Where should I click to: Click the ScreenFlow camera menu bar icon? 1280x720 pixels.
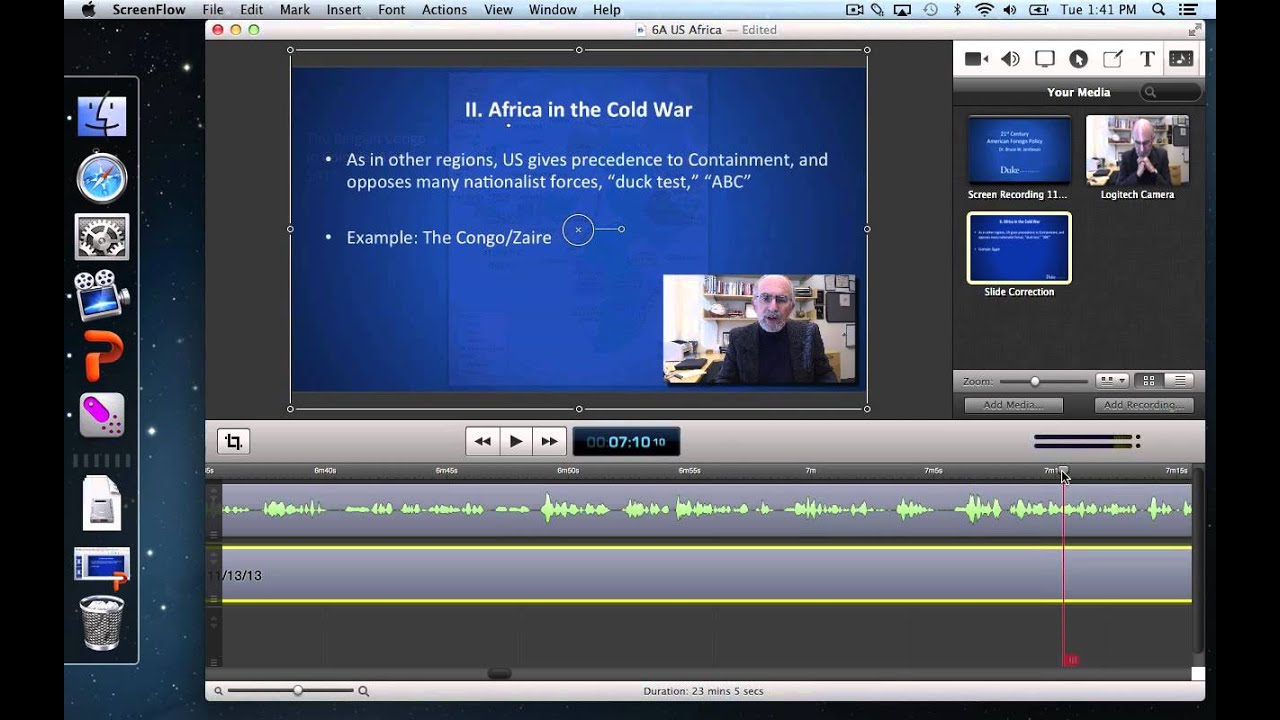coord(854,10)
